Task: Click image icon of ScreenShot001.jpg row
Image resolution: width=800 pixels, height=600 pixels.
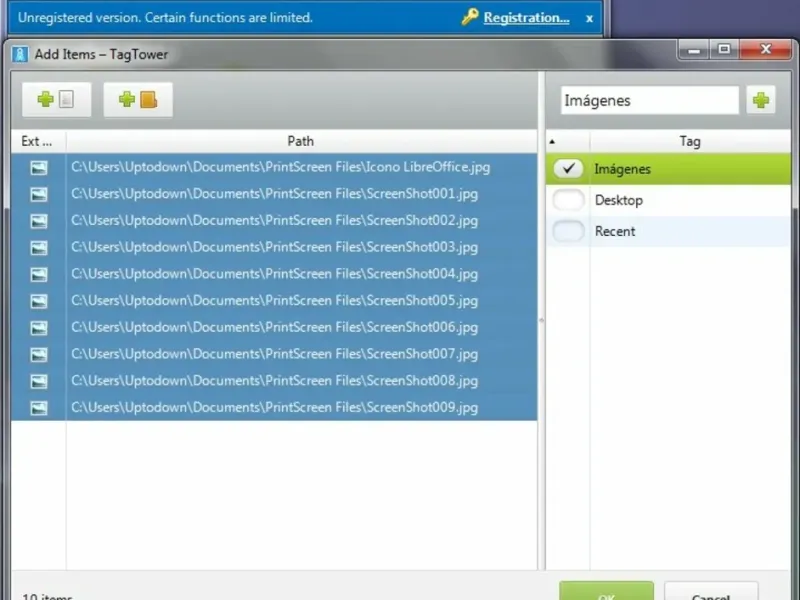Action: click(39, 194)
